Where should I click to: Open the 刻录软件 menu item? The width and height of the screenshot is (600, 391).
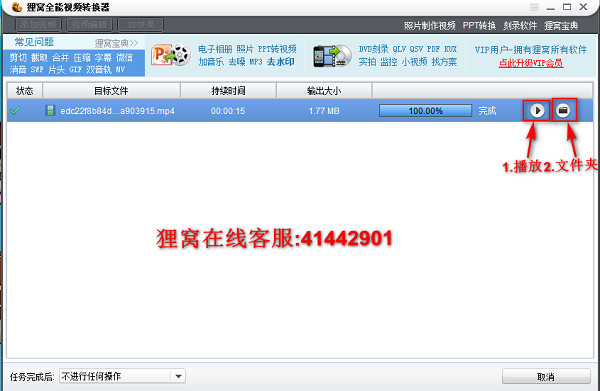[x=520, y=26]
